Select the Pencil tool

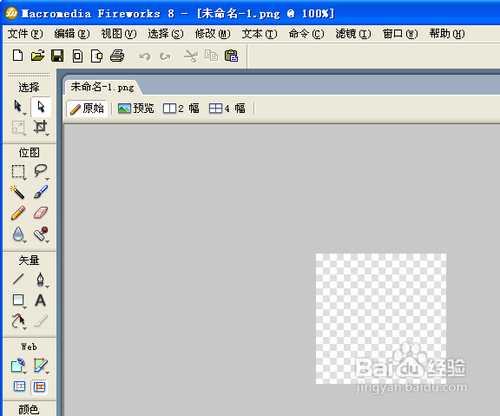pyautogui.click(x=18, y=213)
